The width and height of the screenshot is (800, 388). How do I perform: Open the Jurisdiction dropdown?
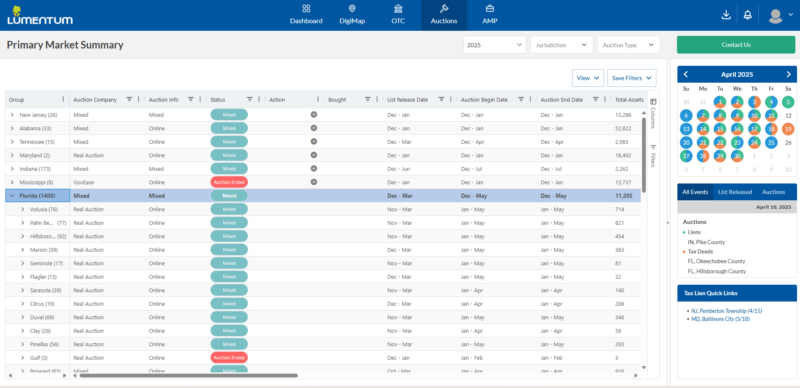click(x=562, y=45)
